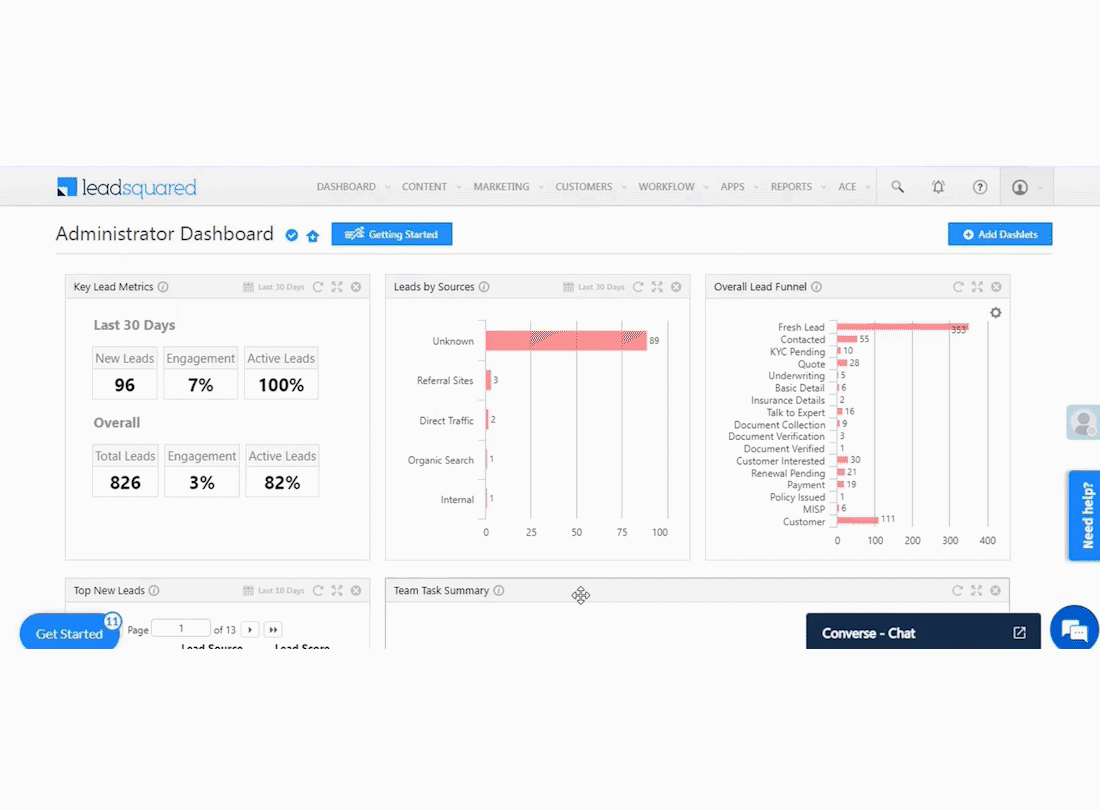
Task: Click the Unknown source bar in chart
Action: click(x=565, y=341)
